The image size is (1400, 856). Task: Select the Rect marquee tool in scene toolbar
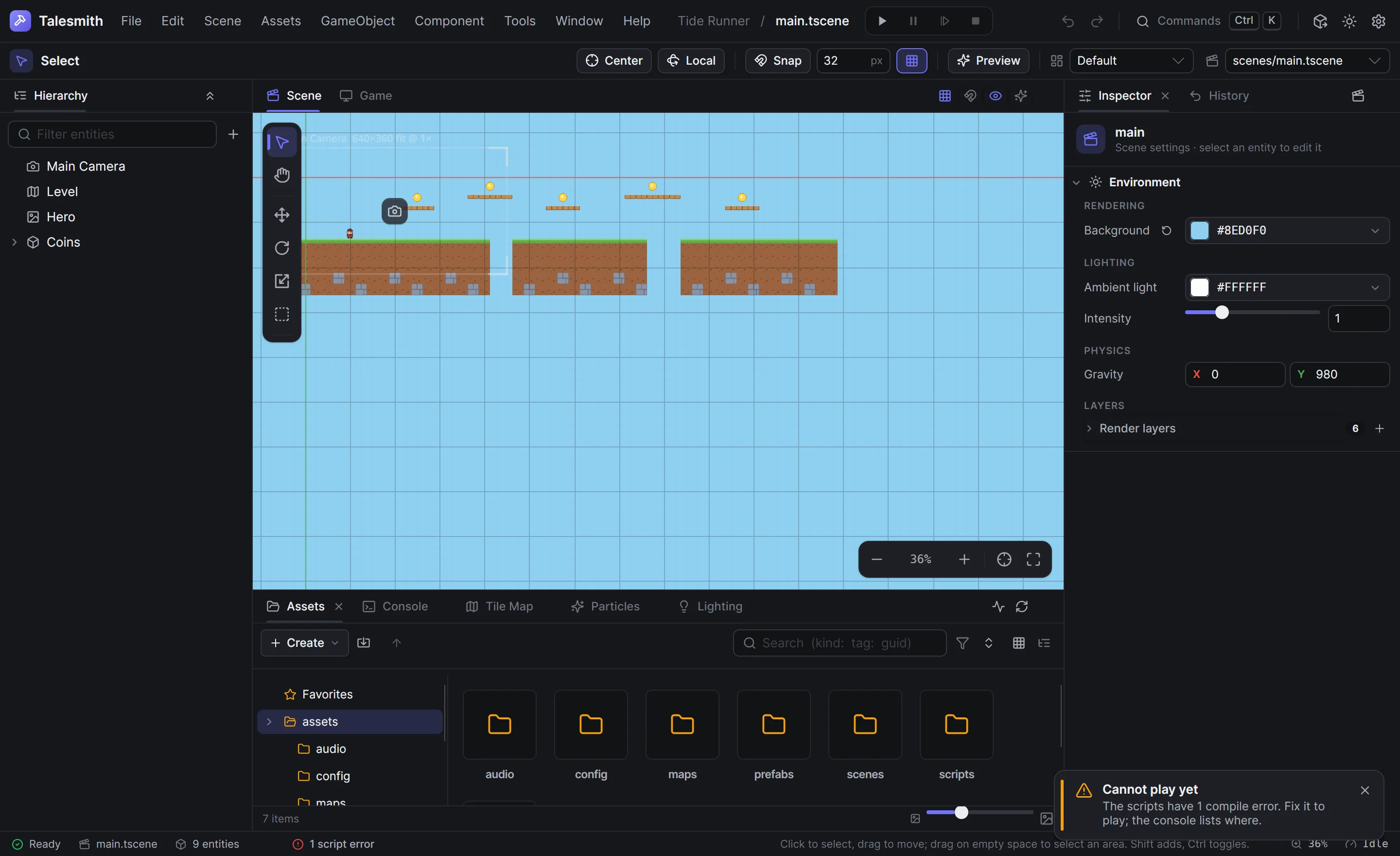pos(282,314)
